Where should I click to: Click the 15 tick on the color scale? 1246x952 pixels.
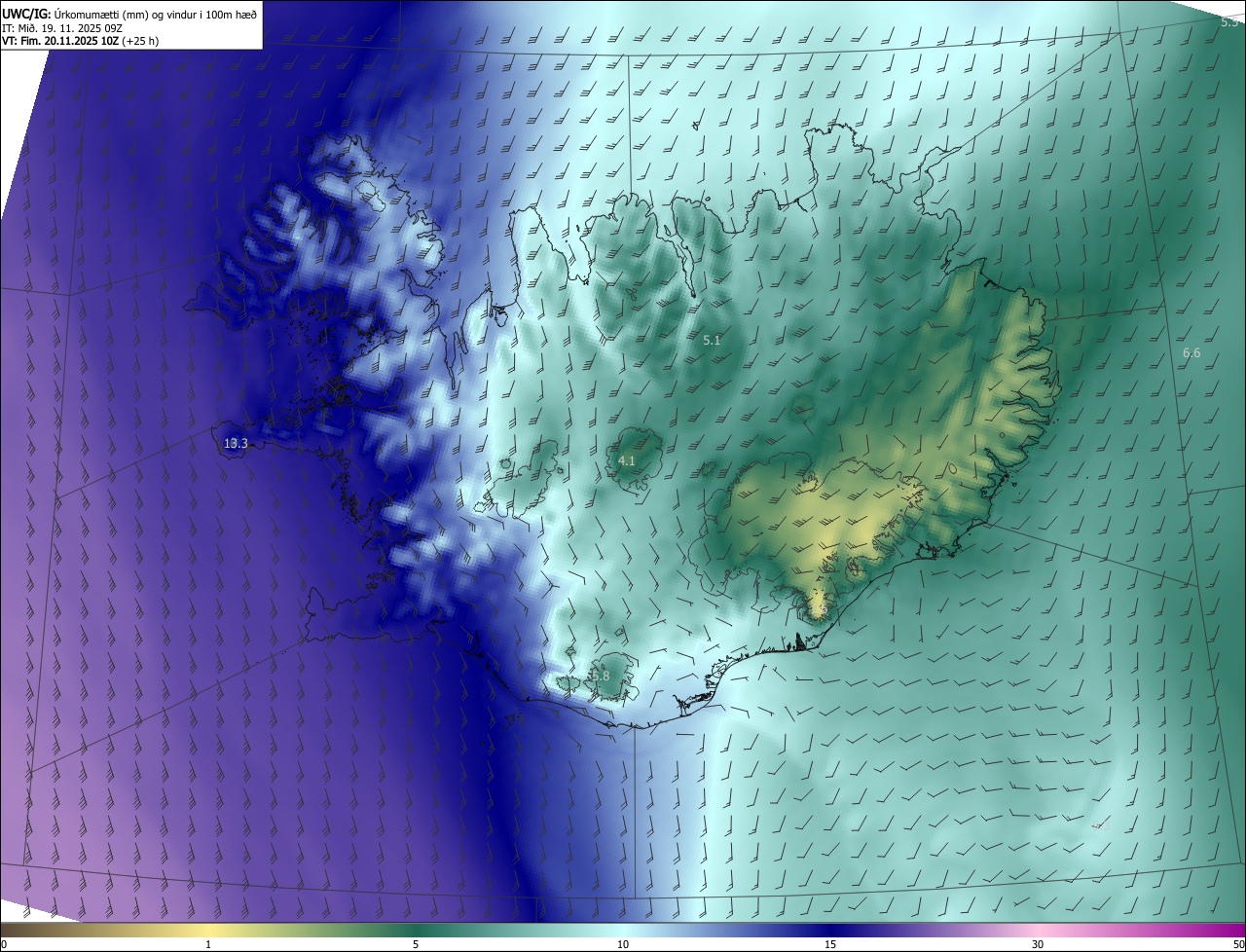point(830,944)
